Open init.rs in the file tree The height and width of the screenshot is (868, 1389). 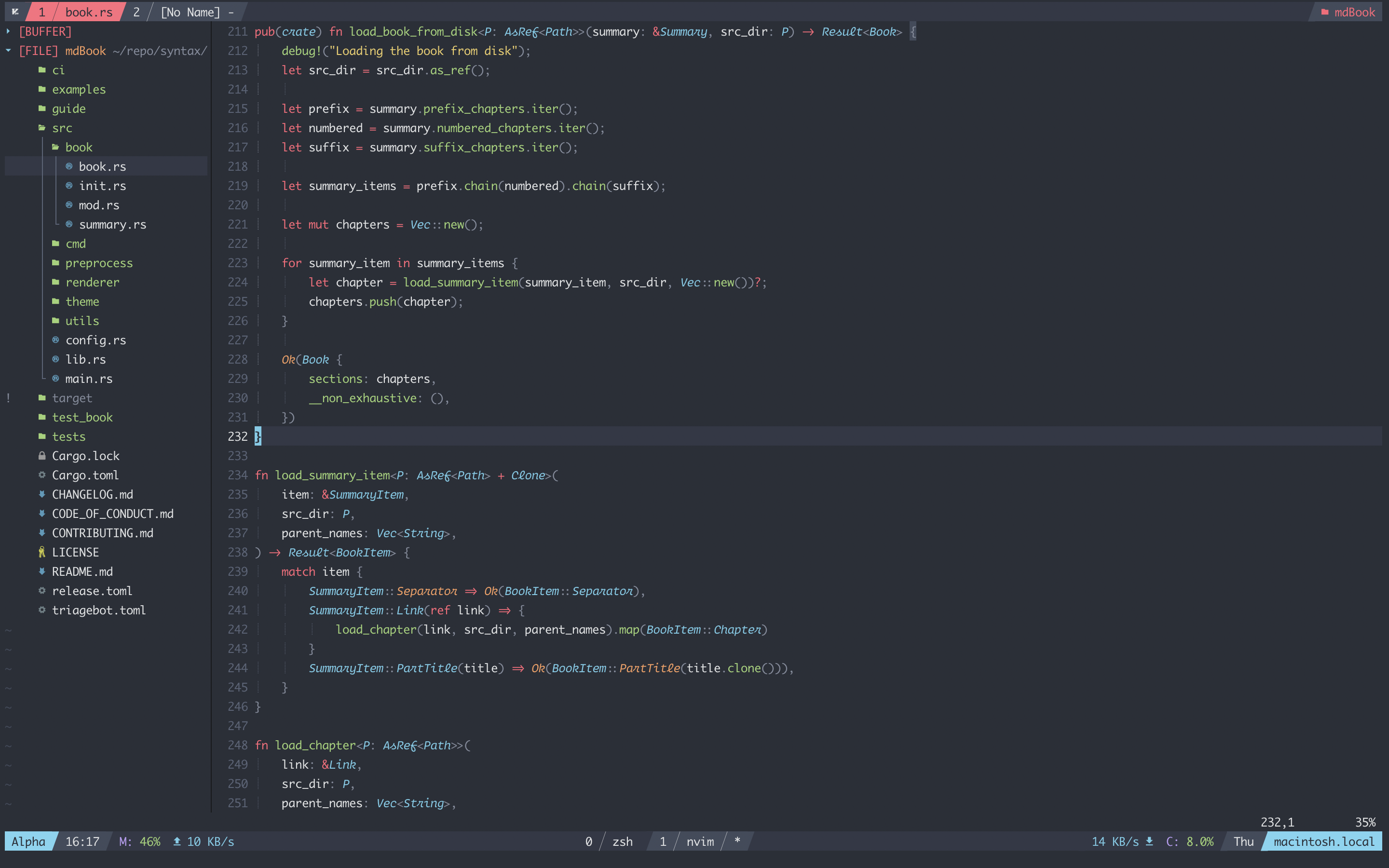pos(102,186)
